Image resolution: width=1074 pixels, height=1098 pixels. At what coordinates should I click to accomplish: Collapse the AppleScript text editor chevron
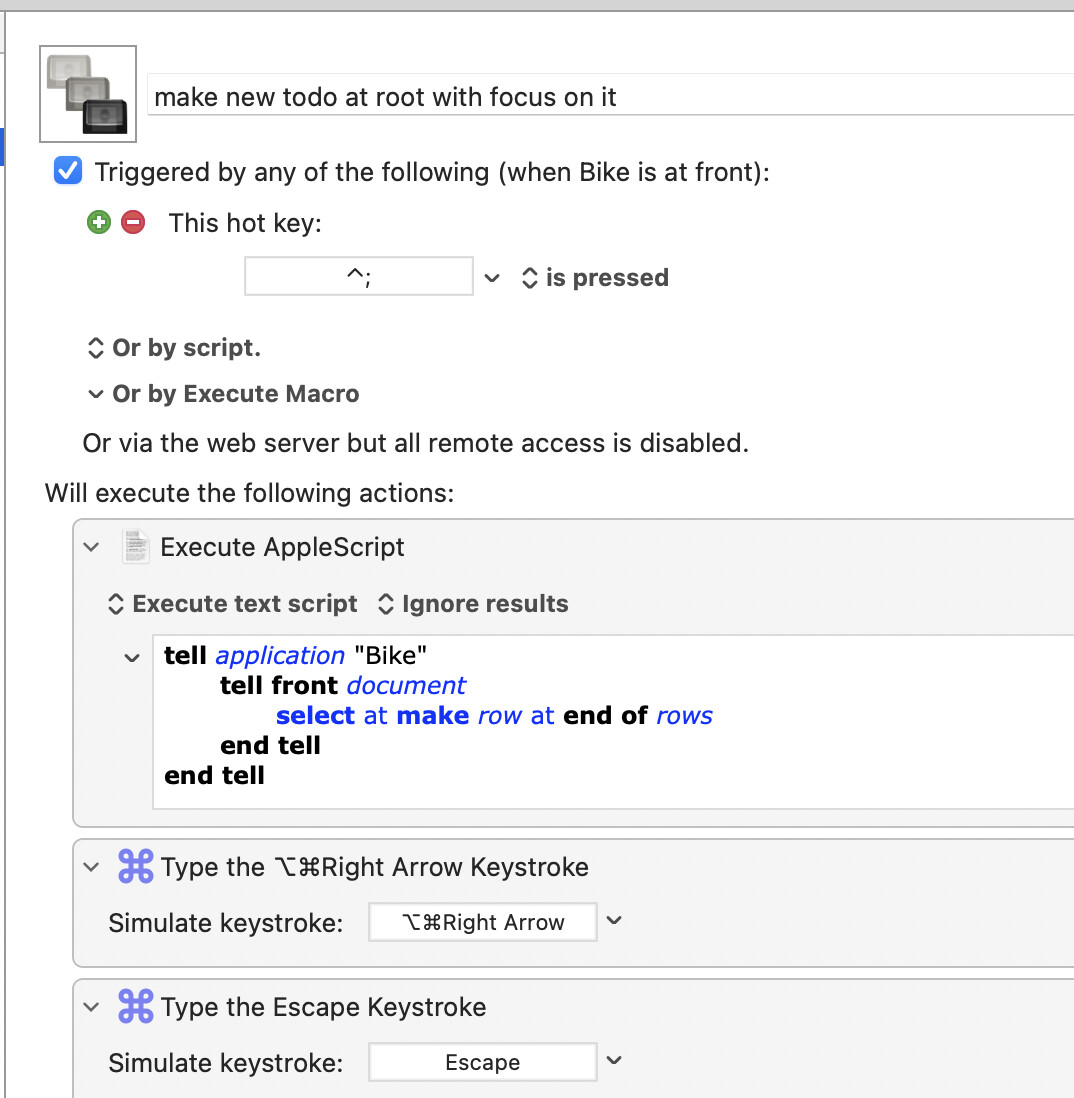pos(132,657)
